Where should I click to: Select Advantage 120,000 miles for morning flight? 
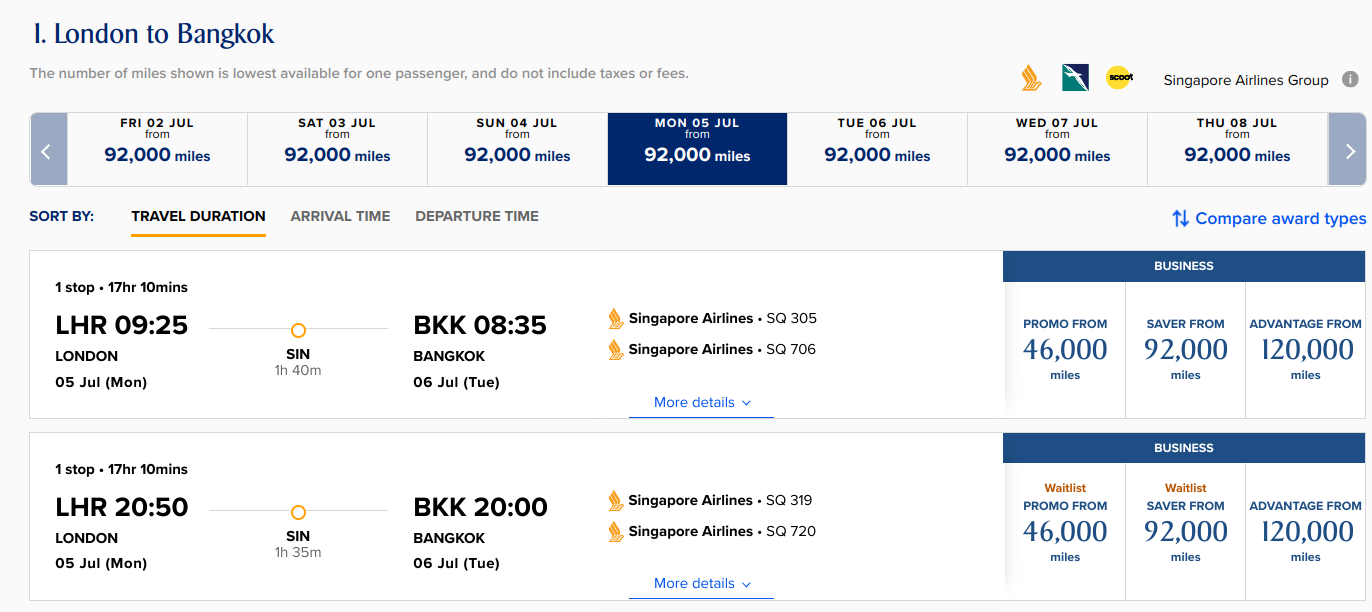point(1305,350)
